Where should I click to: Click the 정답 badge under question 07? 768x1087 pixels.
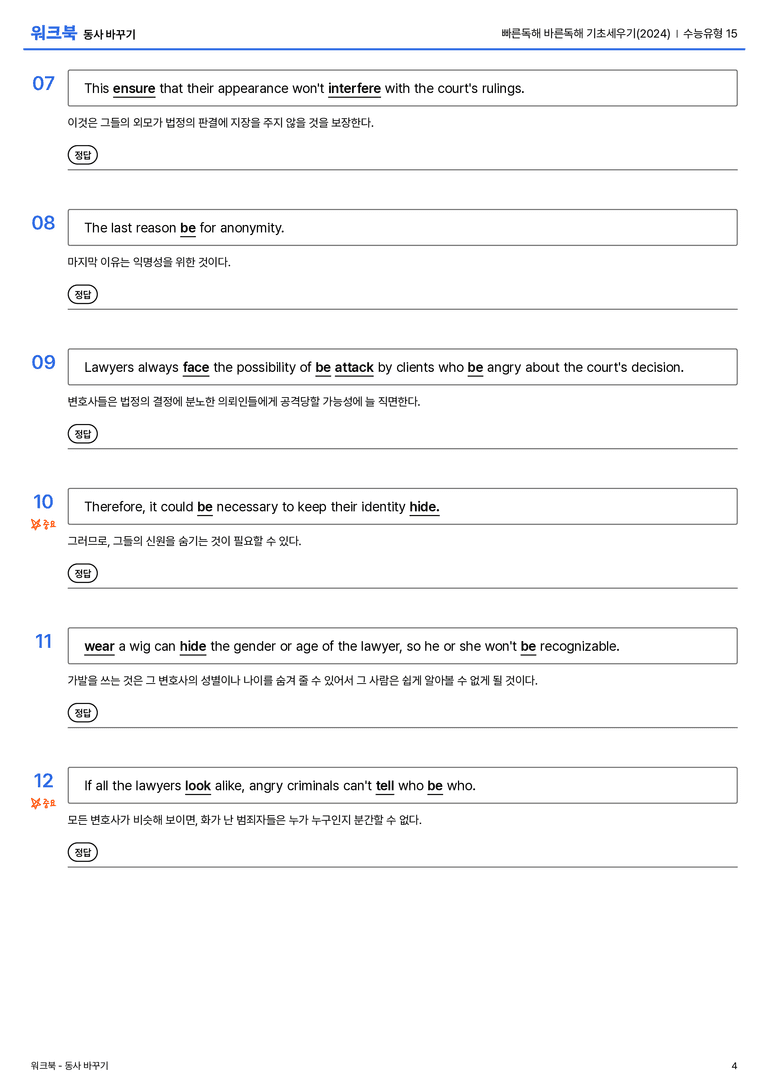click(82, 155)
